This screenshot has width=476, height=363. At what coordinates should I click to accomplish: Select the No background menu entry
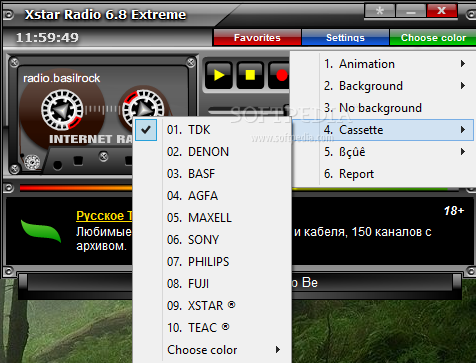coord(383,108)
